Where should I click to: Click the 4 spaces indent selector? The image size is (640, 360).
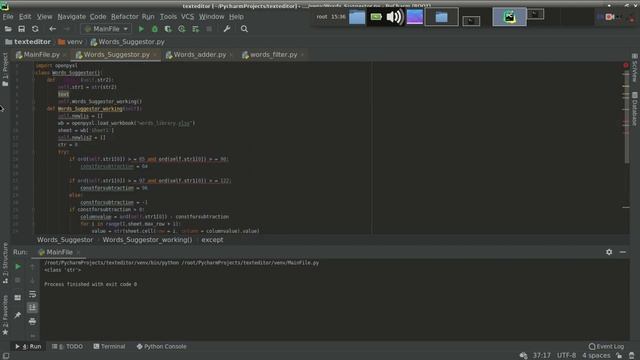596,356
